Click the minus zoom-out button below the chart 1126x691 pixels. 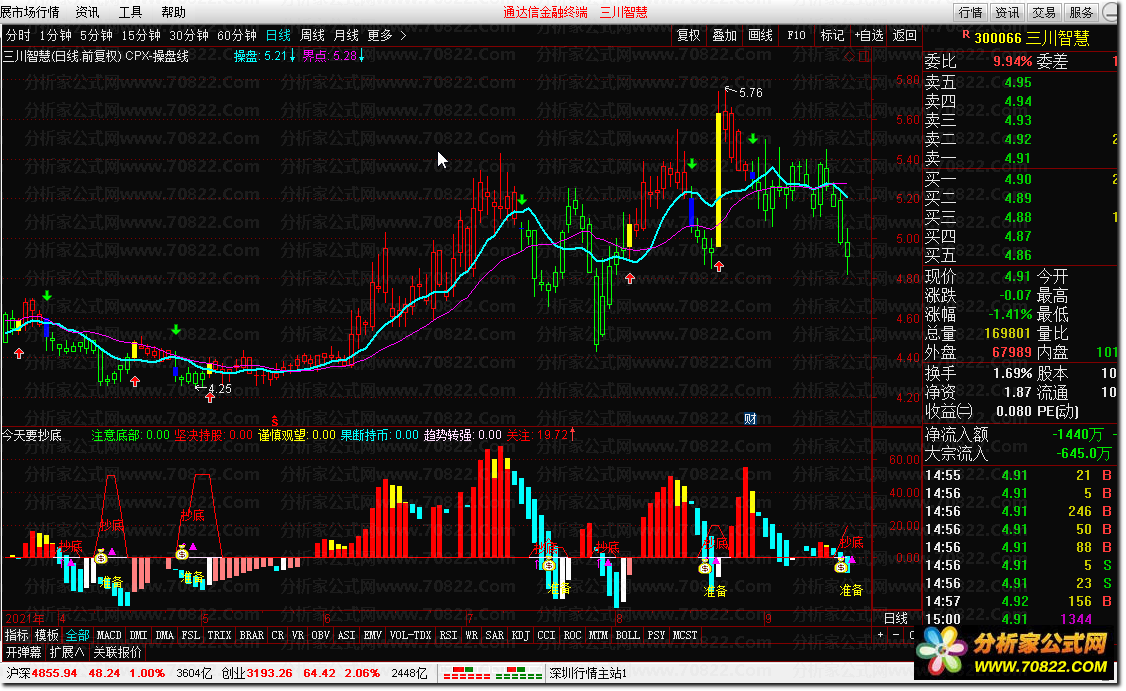tap(895, 635)
